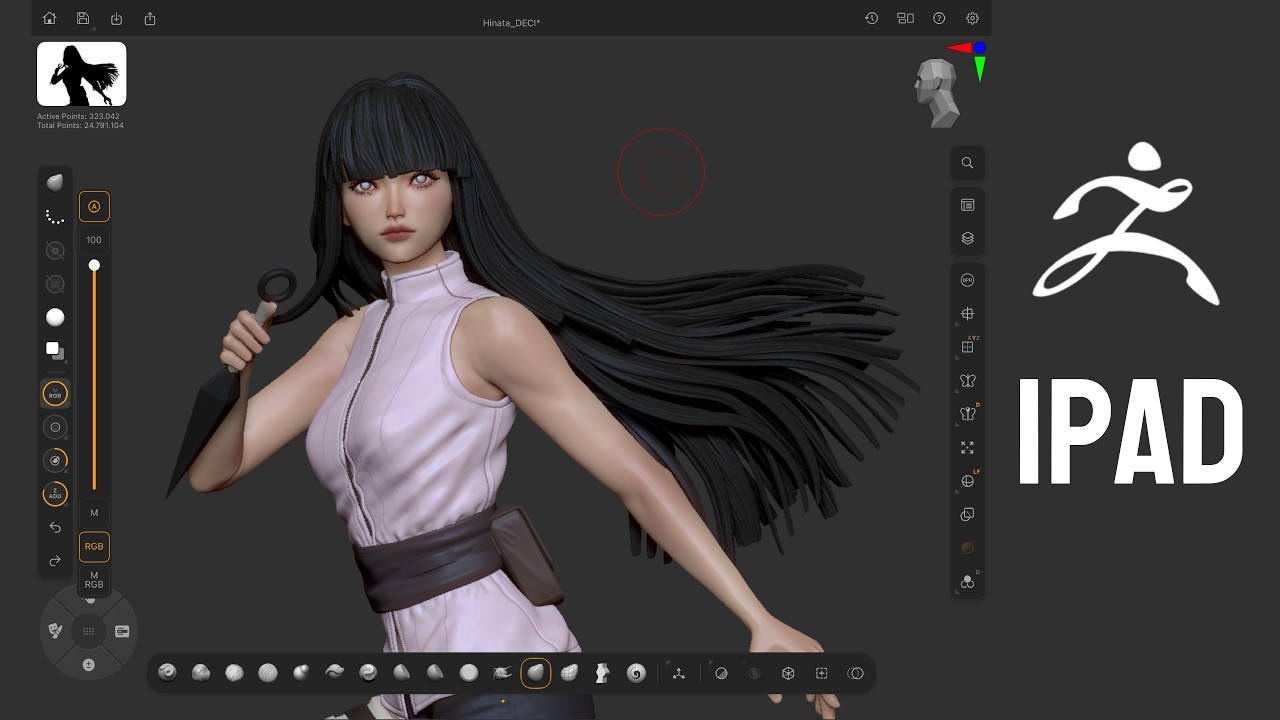Select the torso silhouette brush
The width and height of the screenshot is (1280, 720).
pyautogui.click(x=602, y=673)
